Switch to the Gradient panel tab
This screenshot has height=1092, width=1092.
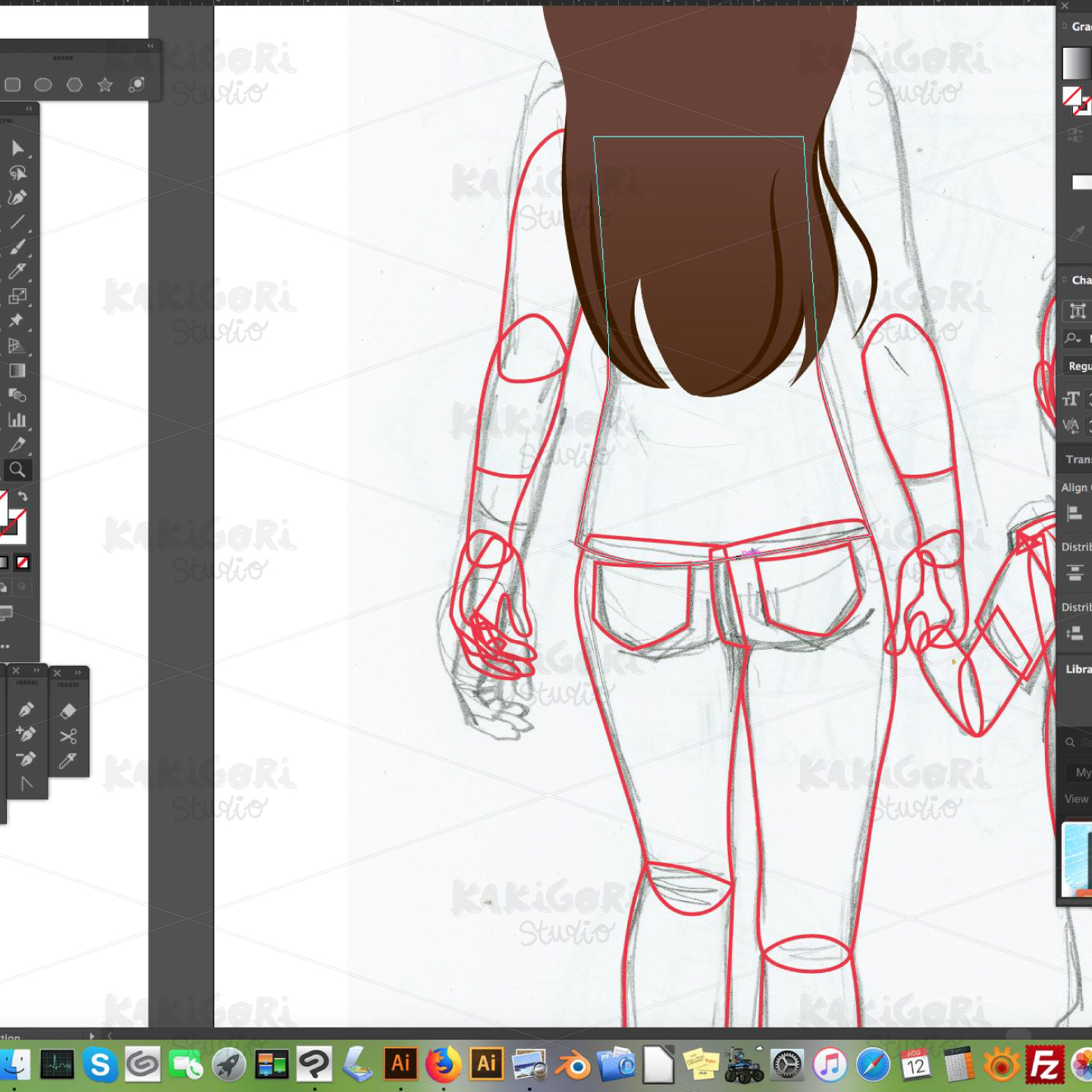click(1080, 27)
